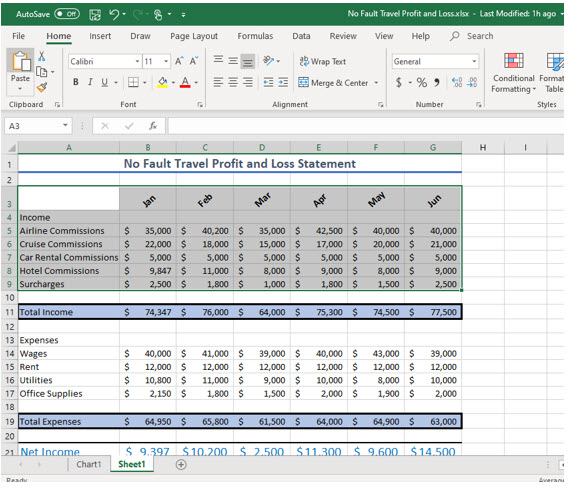Click the Center text alignment icon
The width and height of the screenshot is (570, 494).
233,82
